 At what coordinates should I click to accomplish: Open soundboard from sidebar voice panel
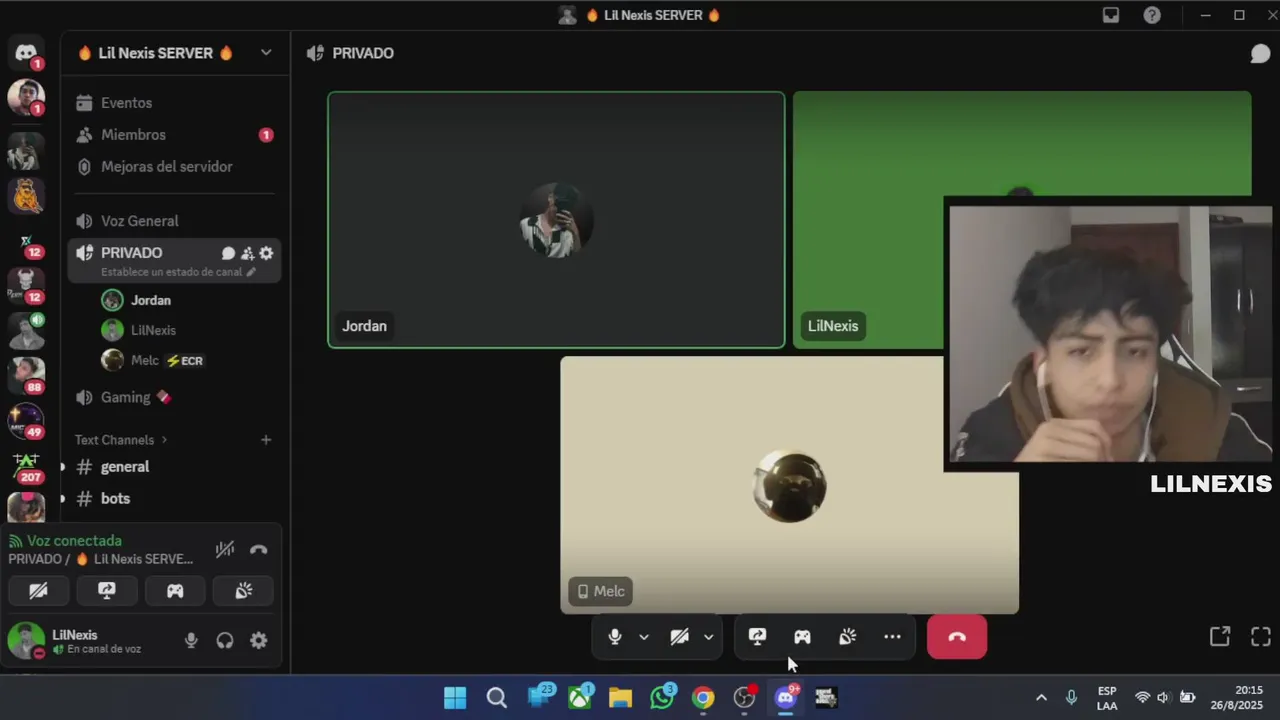click(x=244, y=591)
